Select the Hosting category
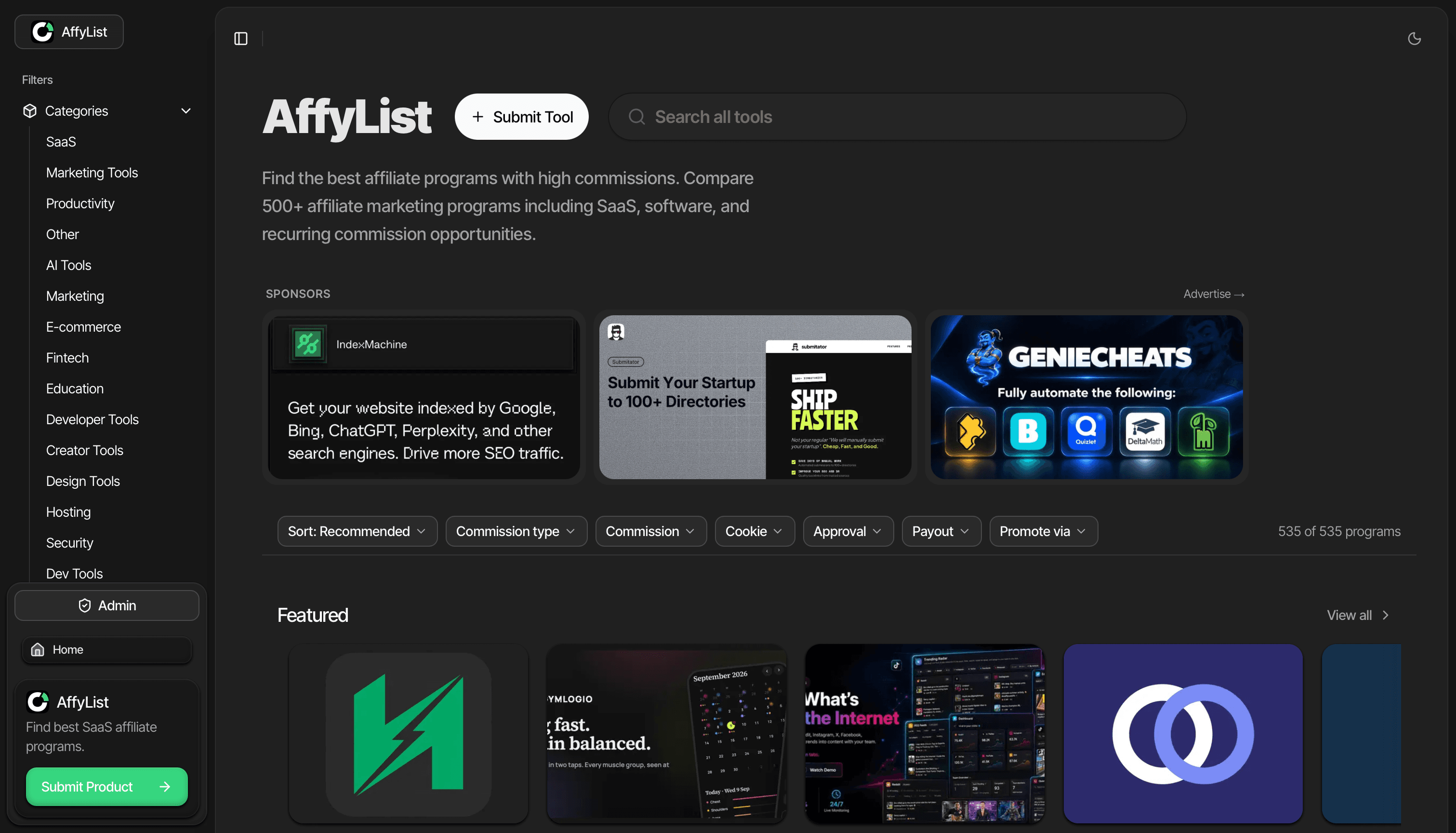Screen dimensions: 1456x833 click(x=68, y=512)
